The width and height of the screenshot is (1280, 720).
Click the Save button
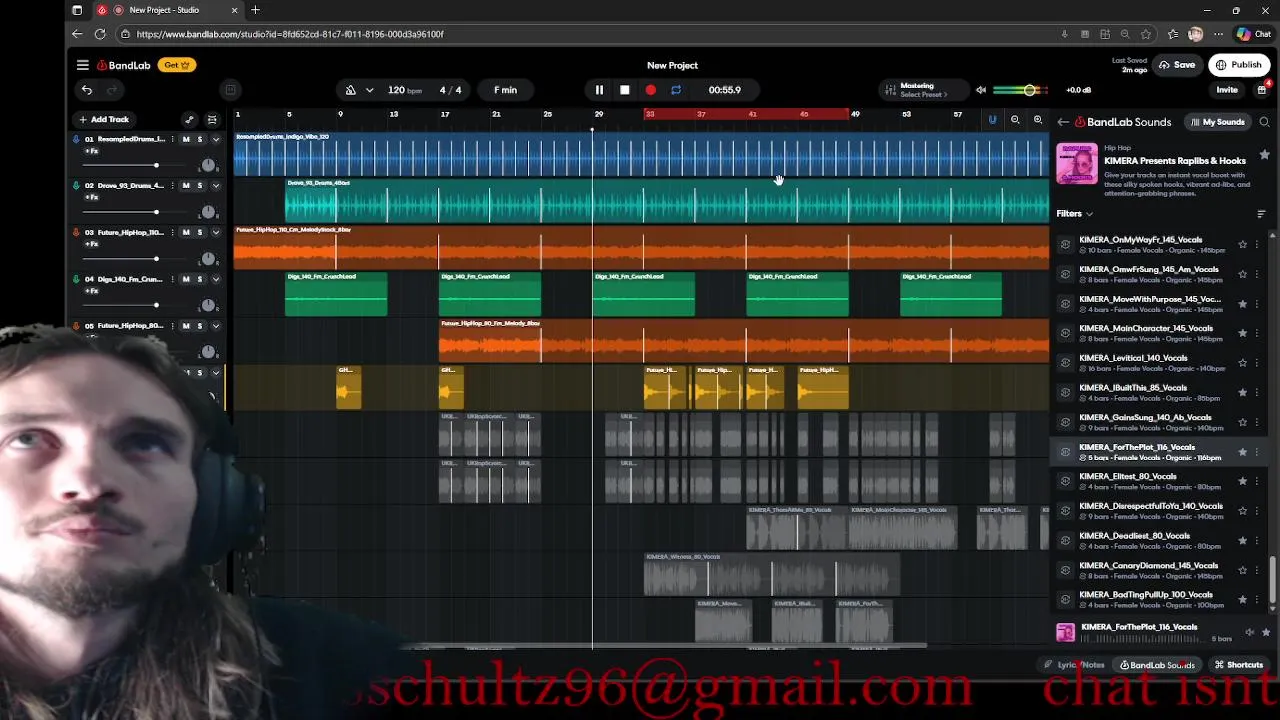(1177, 65)
